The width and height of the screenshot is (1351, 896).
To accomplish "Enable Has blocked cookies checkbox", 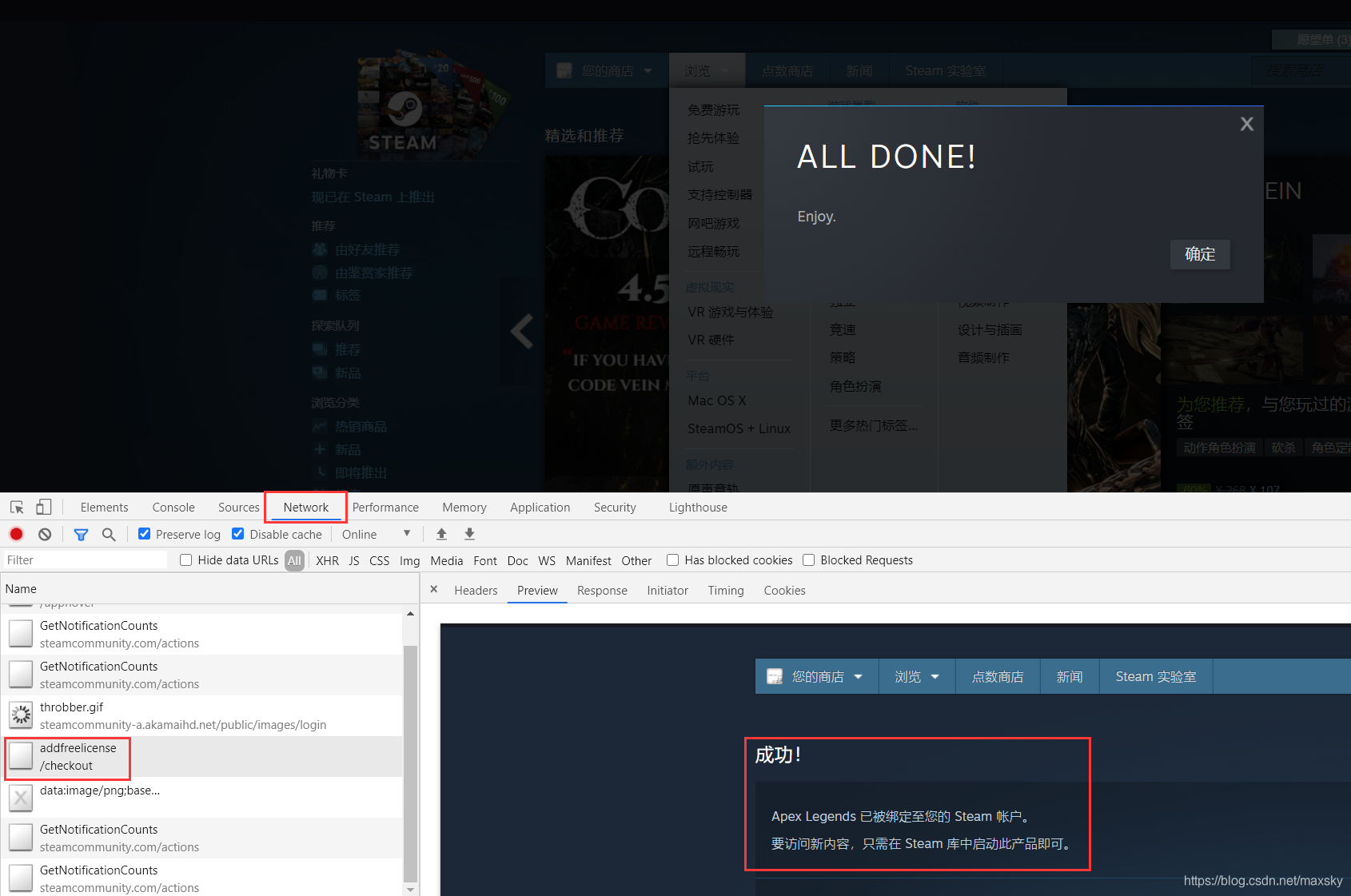I will 672,560.
